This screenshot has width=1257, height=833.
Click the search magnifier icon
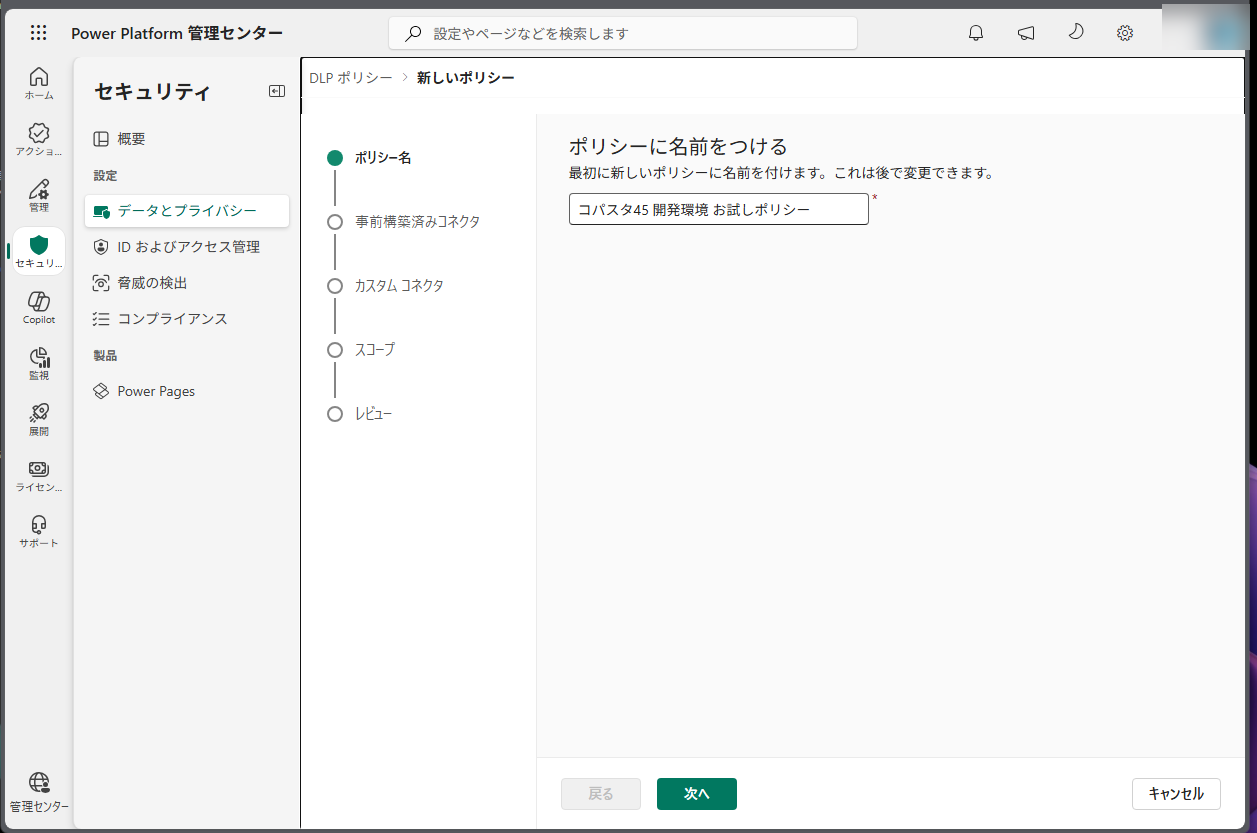point(413,33)
